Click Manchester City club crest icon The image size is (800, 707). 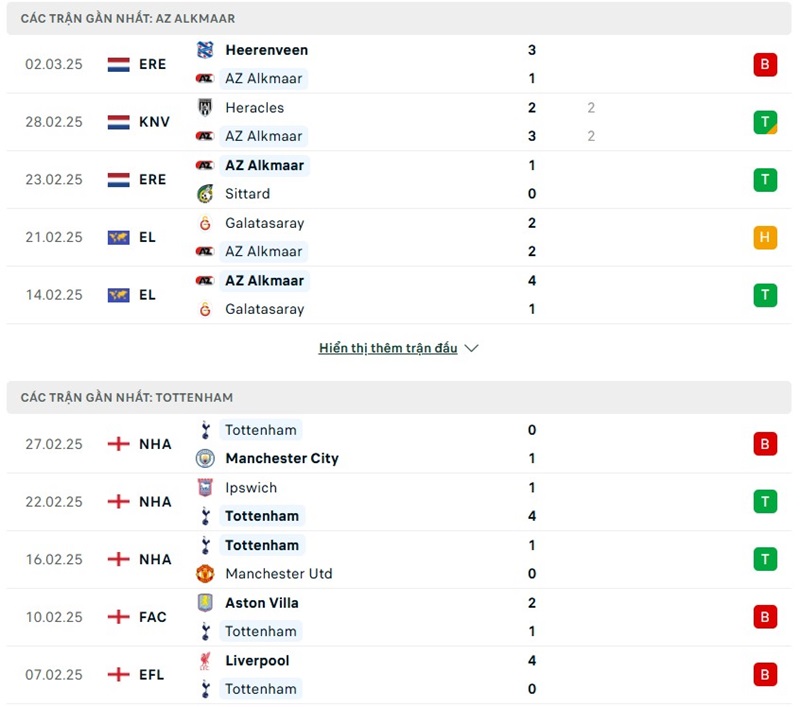tap(205, 459)
